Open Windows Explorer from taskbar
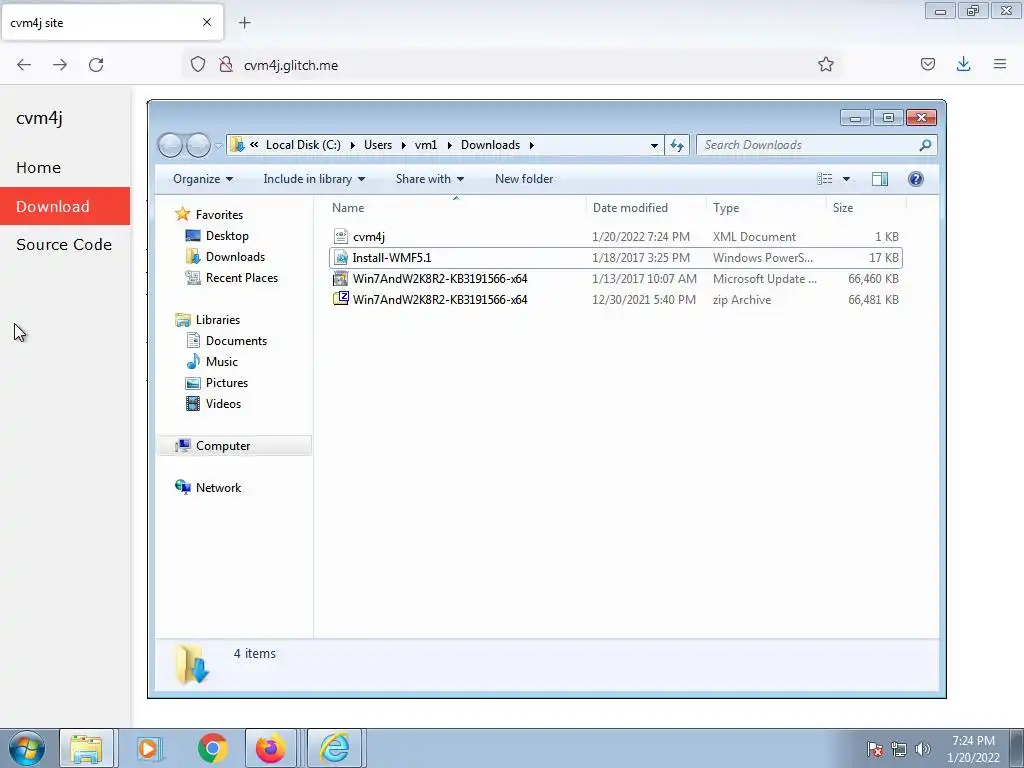Viewport: 1024px width, 768px height. pyautogui.click(x=86, y=748)
